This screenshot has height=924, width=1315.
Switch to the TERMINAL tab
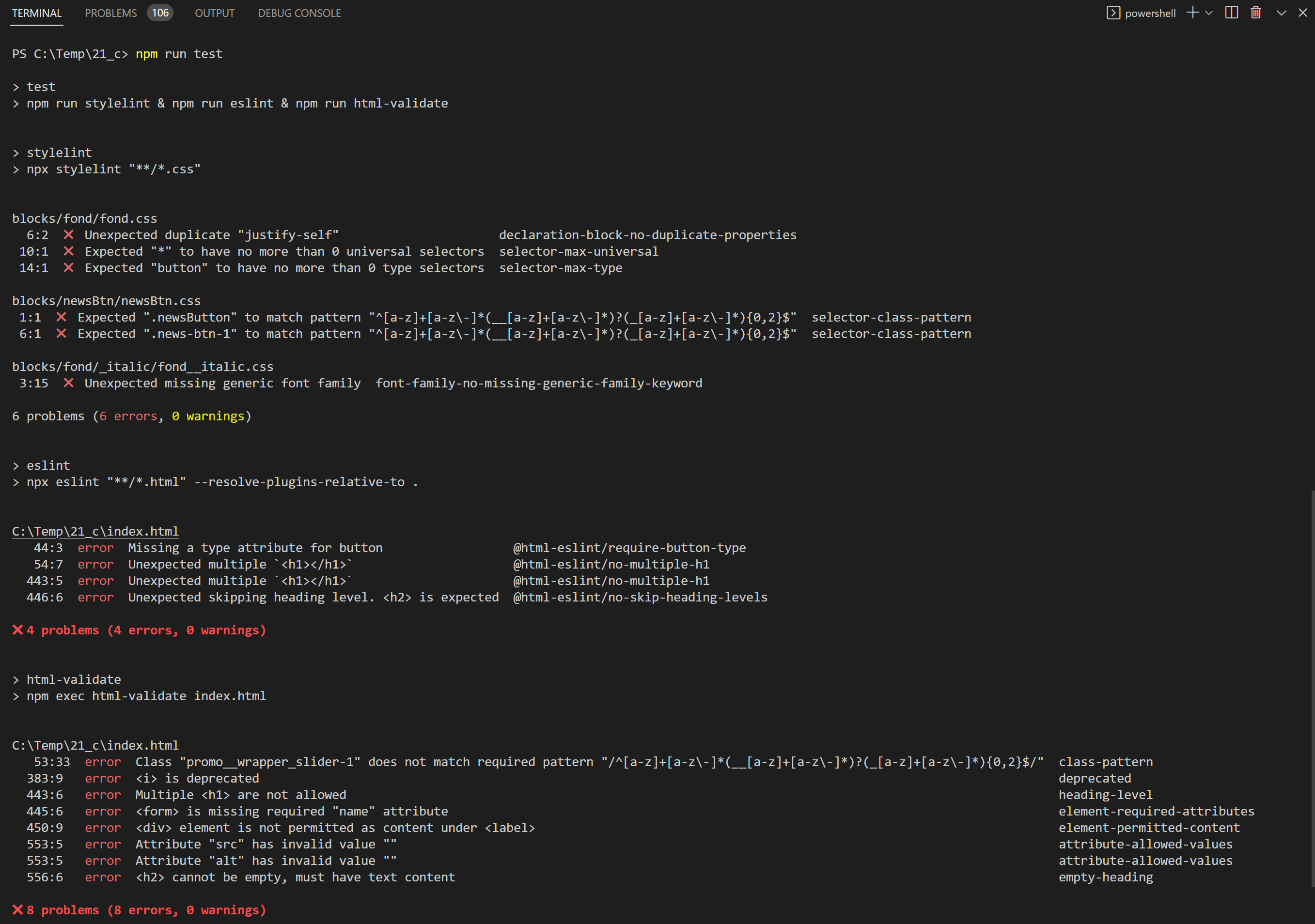[37, 13]
